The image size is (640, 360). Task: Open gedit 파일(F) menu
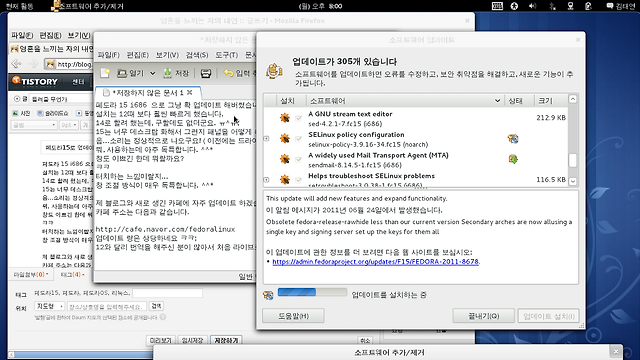(x=108, y=55)
